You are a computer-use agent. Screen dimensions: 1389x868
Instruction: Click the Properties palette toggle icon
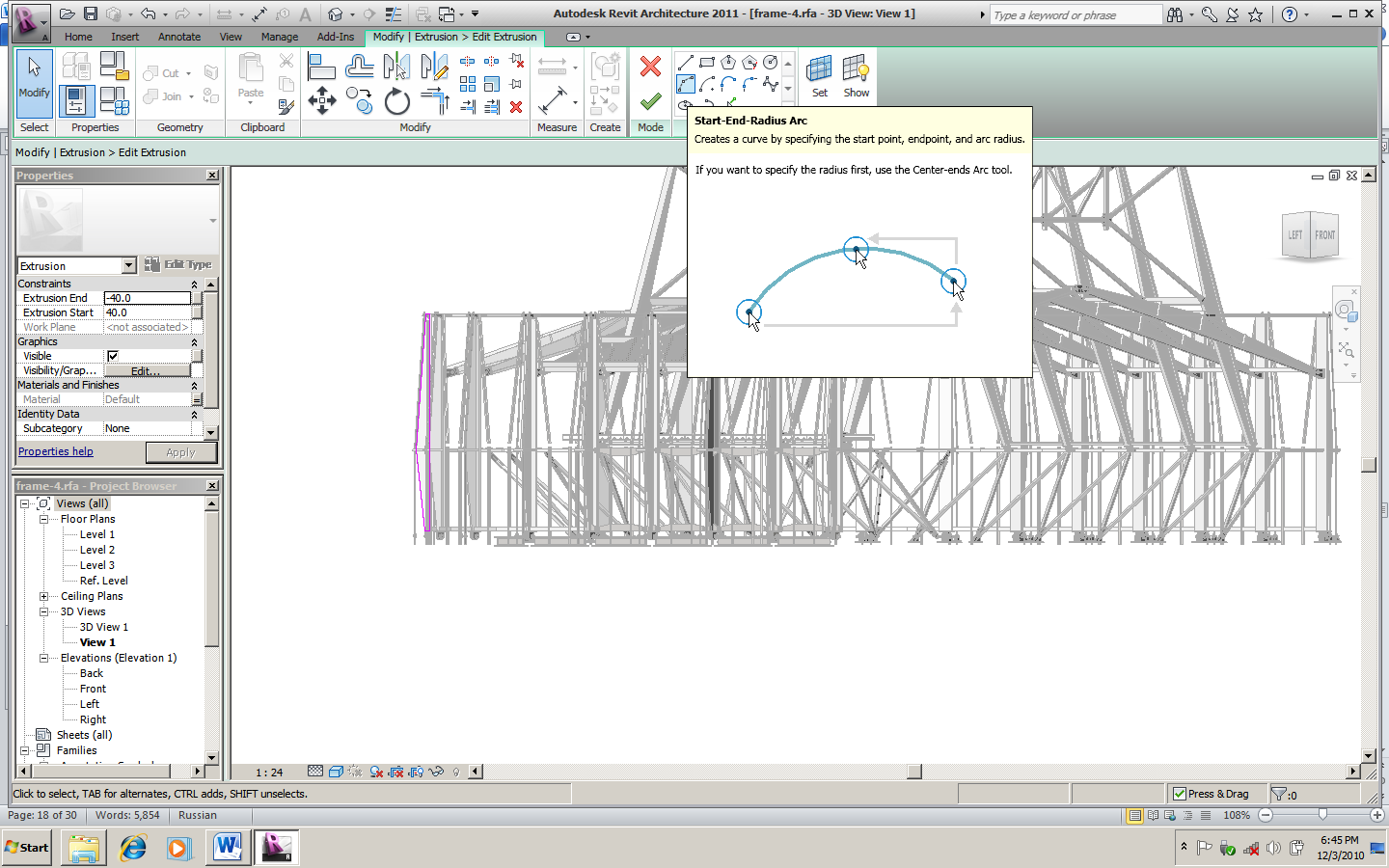click(76, 100)
